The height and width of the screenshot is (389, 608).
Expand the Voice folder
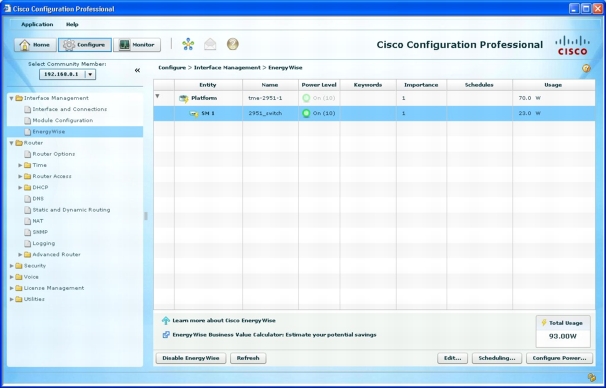(11, 277)
